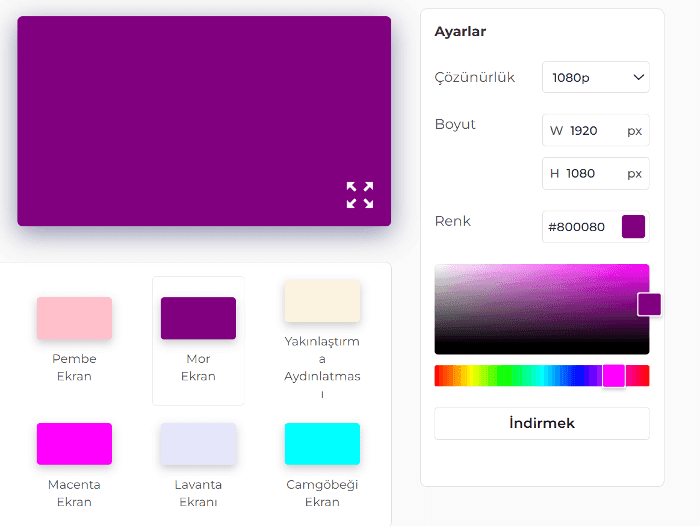Click the hex color field #800080
Viewport: 700px width, 526px height.
pyautogui.click(x=577, y=227)
